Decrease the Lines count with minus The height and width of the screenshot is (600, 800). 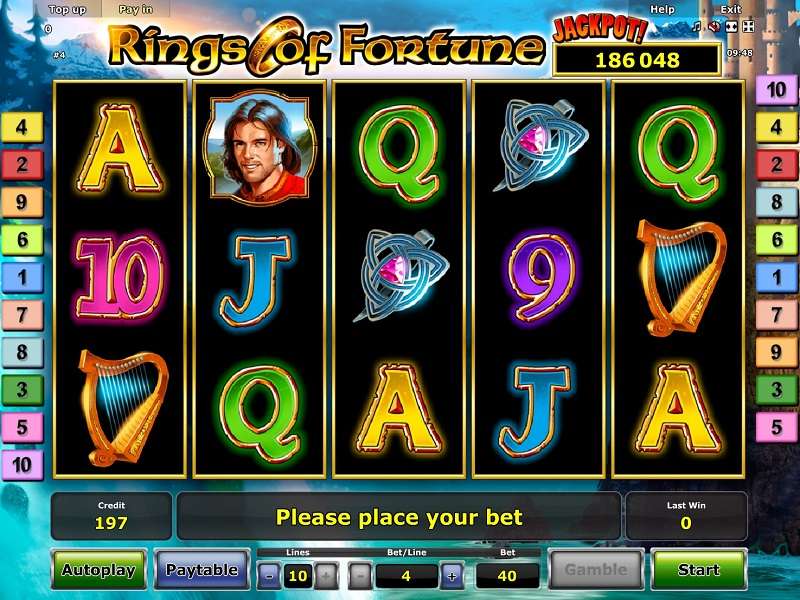click(x=270, y=576)
